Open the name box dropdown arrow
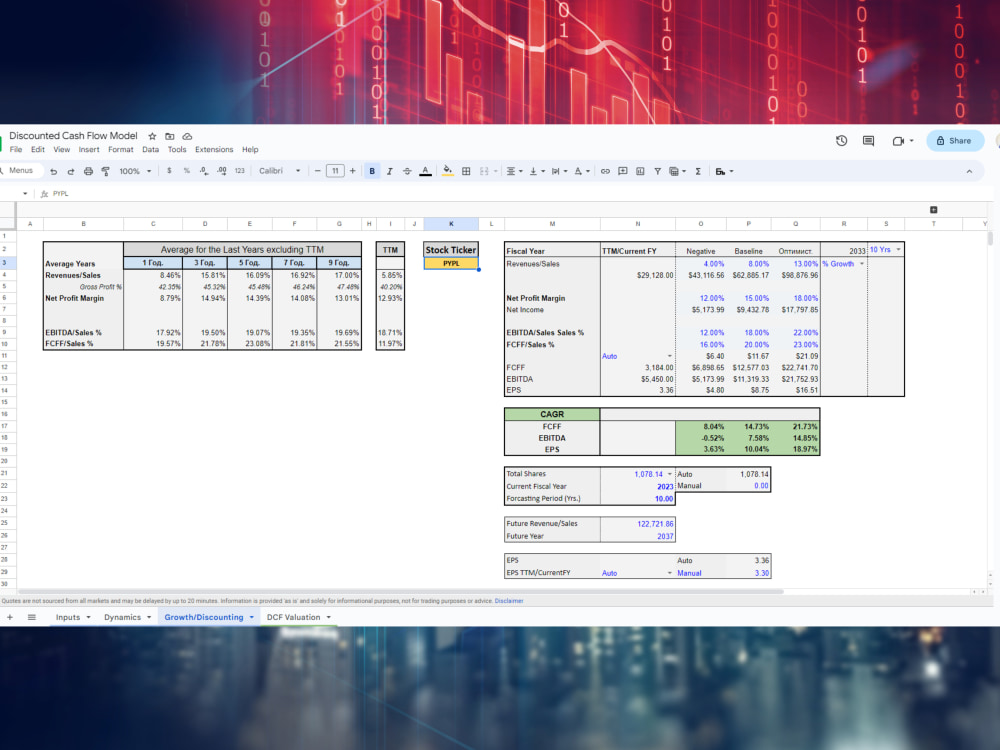 [x=25, y=193]
